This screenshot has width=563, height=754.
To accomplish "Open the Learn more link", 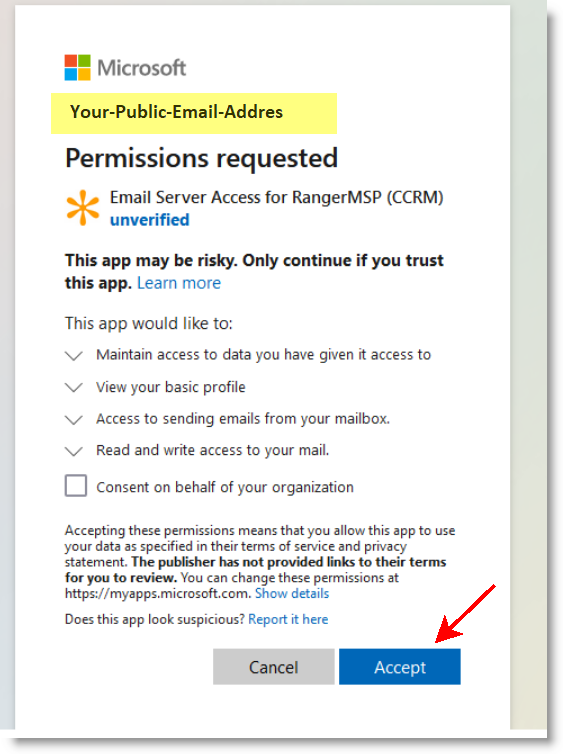I will 179,283.
